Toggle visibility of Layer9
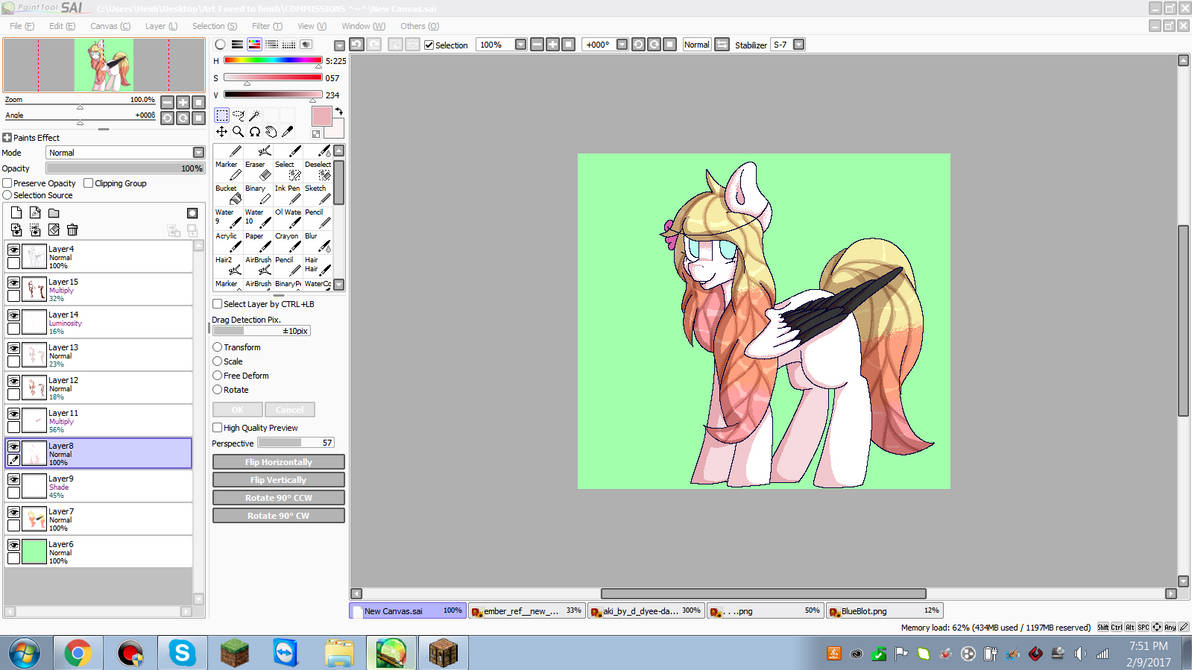This screenshot has width=1192, height=670. [14, 479]
